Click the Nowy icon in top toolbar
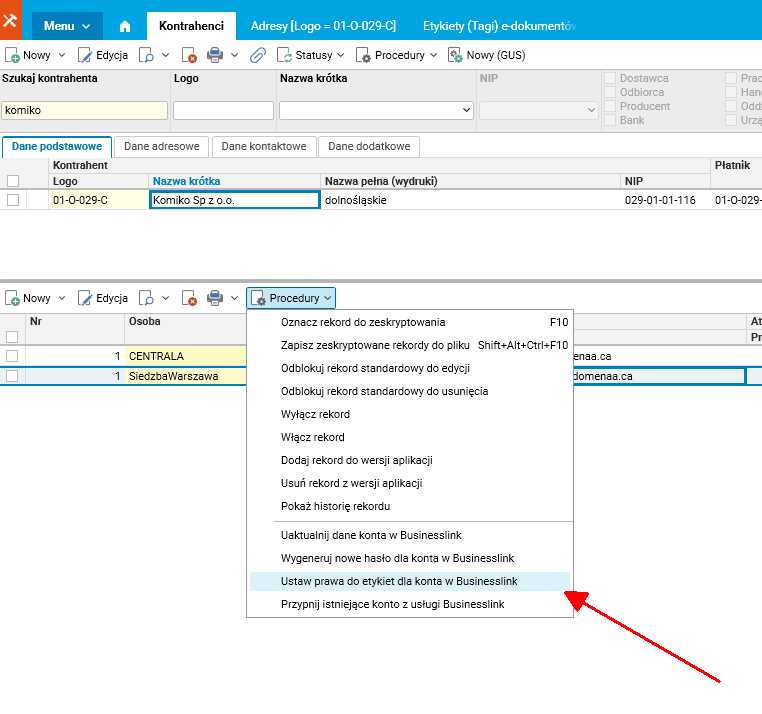 (12, 55)
